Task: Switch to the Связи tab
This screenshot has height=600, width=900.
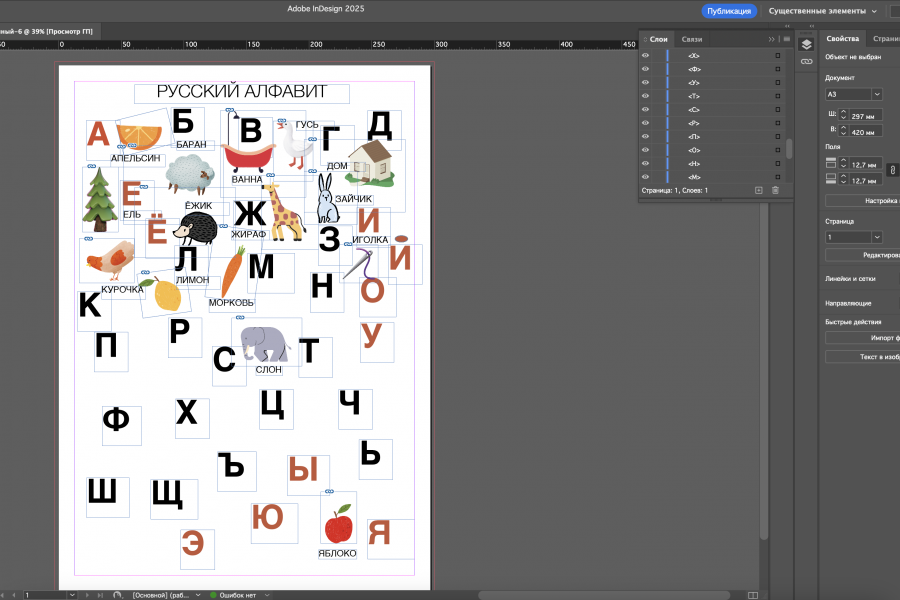Action: click(692, 39)
